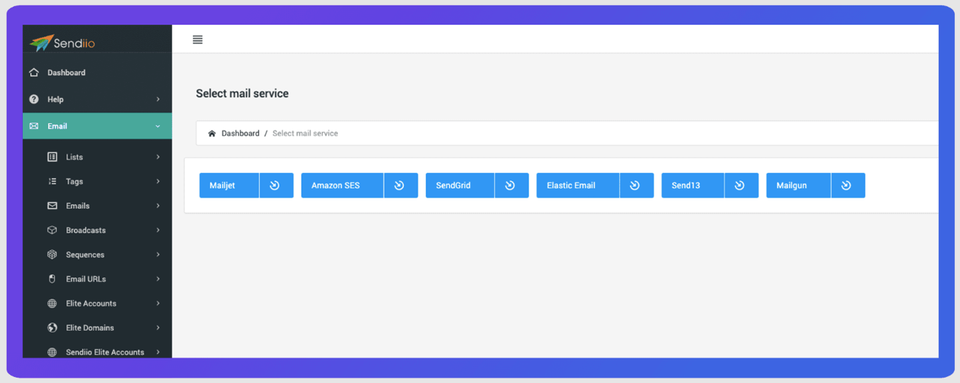Viewport: 960px width, 383px height.
Task: Expand the Lists submenu chevron
Action: pyautogui.click(x=158, y=157)
